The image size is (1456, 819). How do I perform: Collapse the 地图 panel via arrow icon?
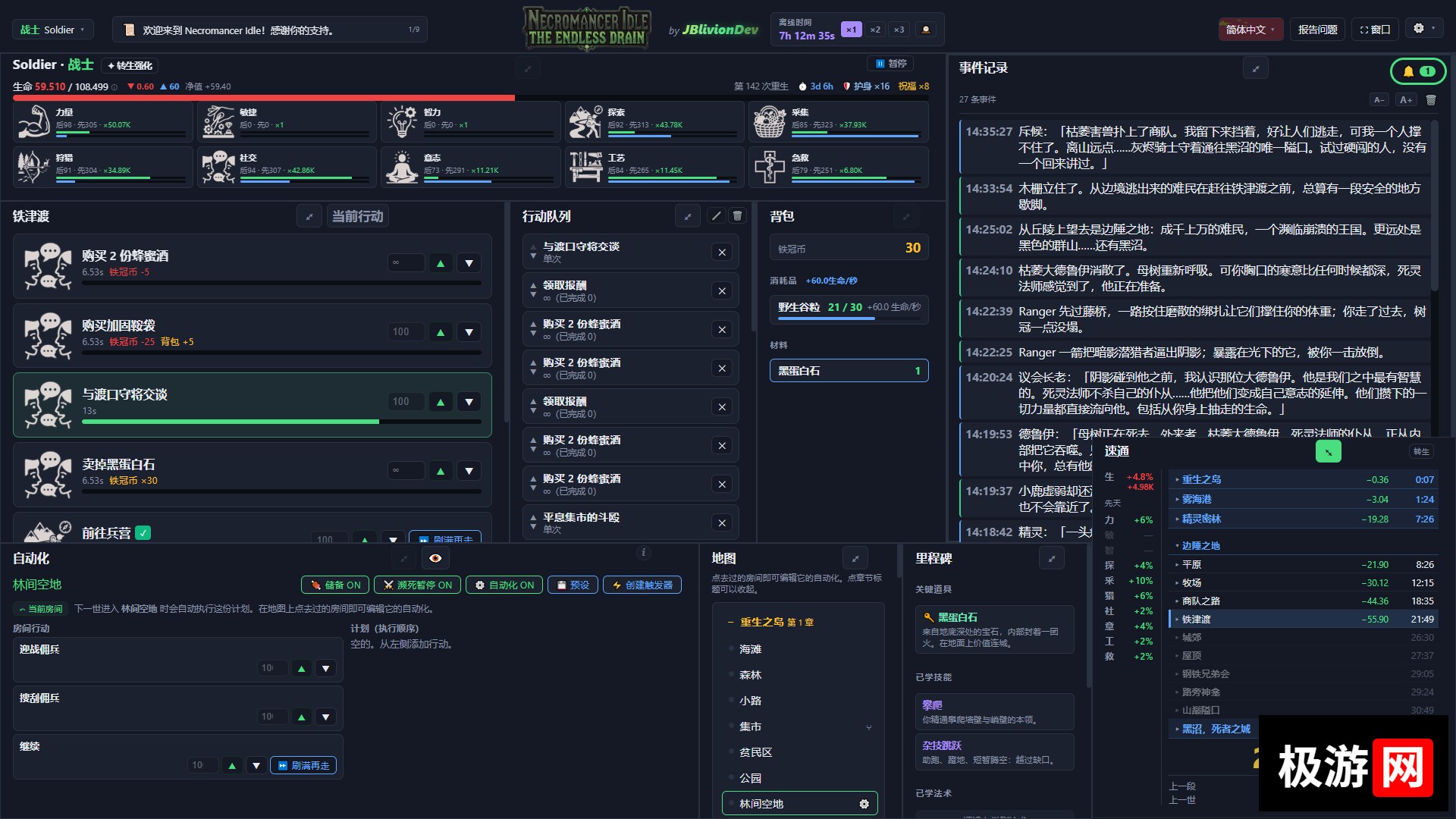pyautogui.click(x=855, y=558)
